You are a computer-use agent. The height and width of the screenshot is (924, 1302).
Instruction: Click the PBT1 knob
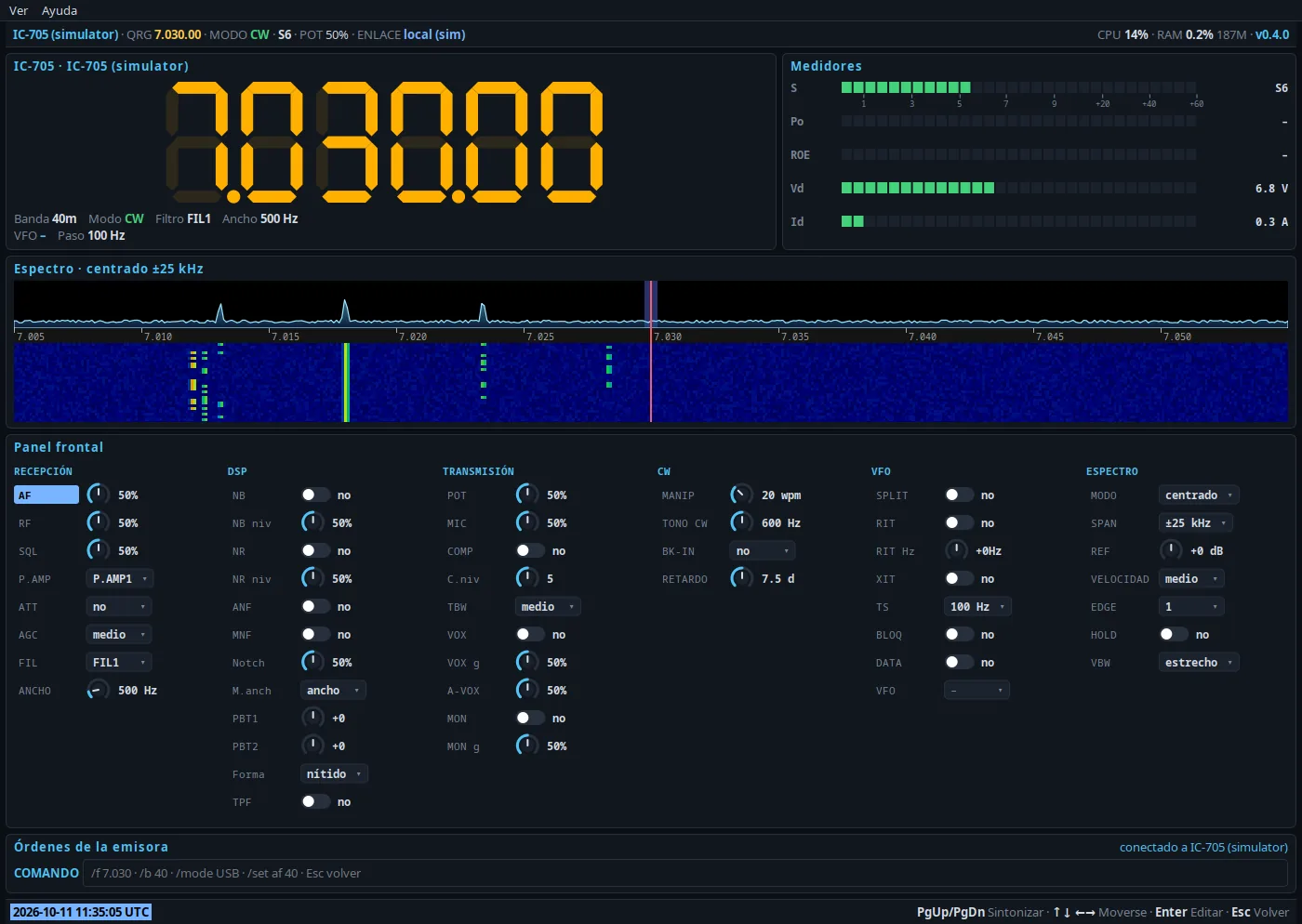point(312,718)
